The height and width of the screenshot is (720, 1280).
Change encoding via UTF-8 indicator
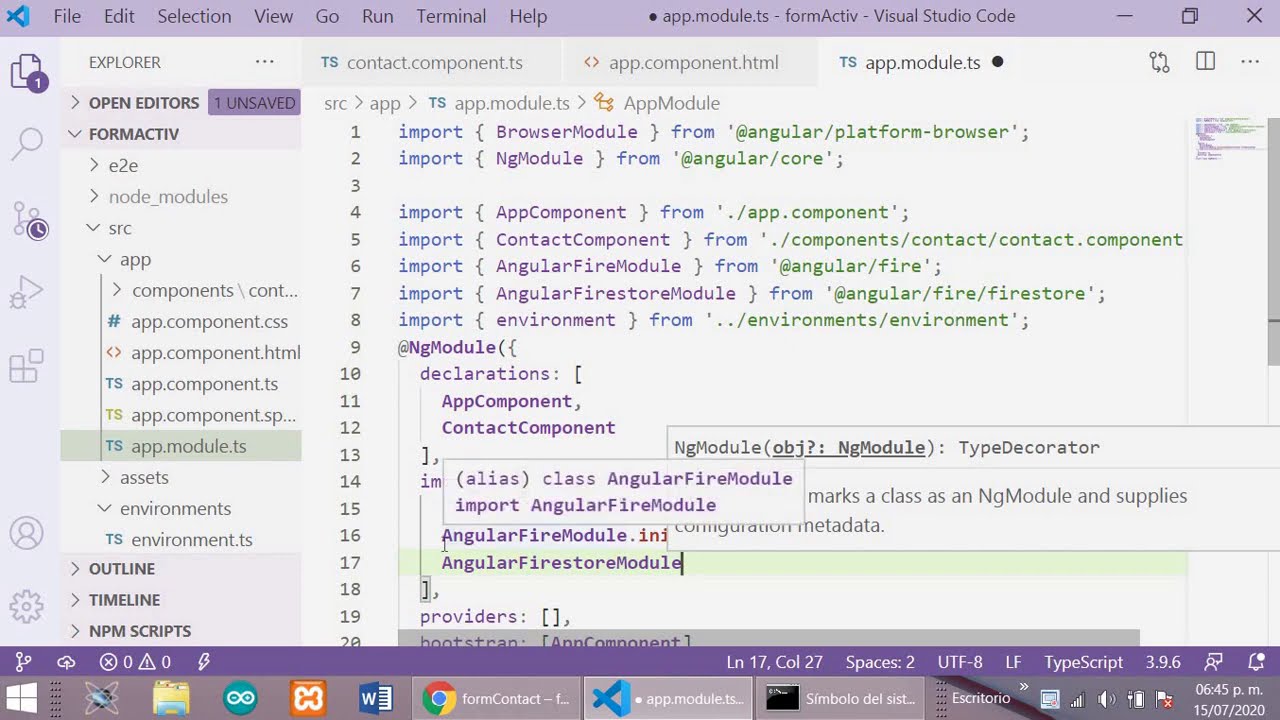coord(960,662)
